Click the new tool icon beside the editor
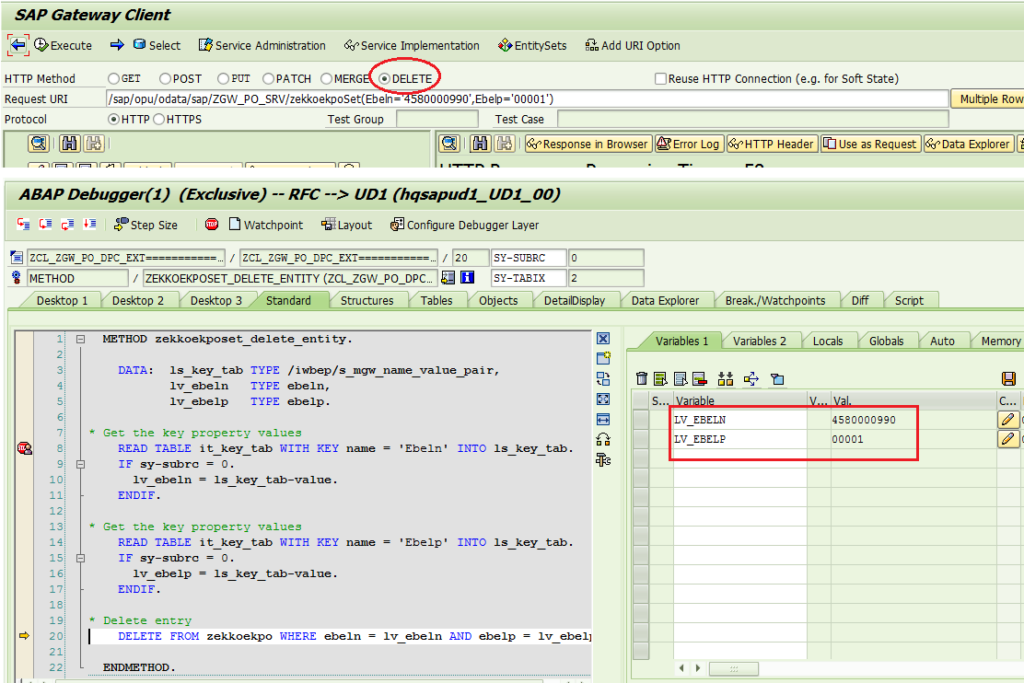The height and width of the screenshot is (683, 1024). 603,358
